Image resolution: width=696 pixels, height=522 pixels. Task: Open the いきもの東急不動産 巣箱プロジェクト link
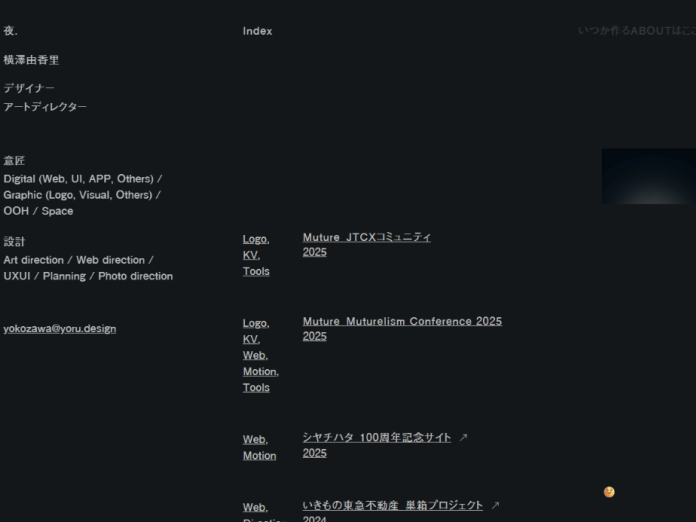(x=392, y=506)
